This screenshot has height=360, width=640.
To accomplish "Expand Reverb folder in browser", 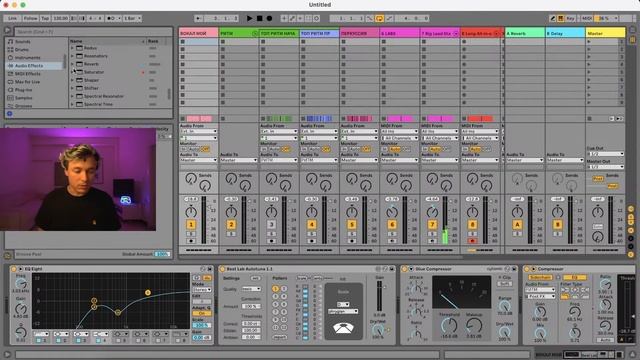I will point(72,64).
